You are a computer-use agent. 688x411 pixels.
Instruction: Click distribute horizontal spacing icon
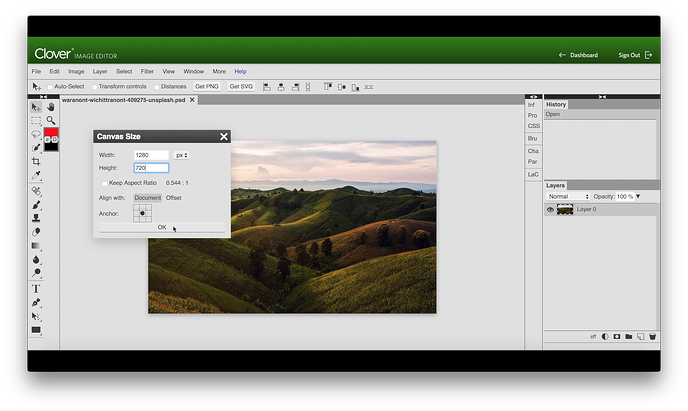(x=369, y=87)
